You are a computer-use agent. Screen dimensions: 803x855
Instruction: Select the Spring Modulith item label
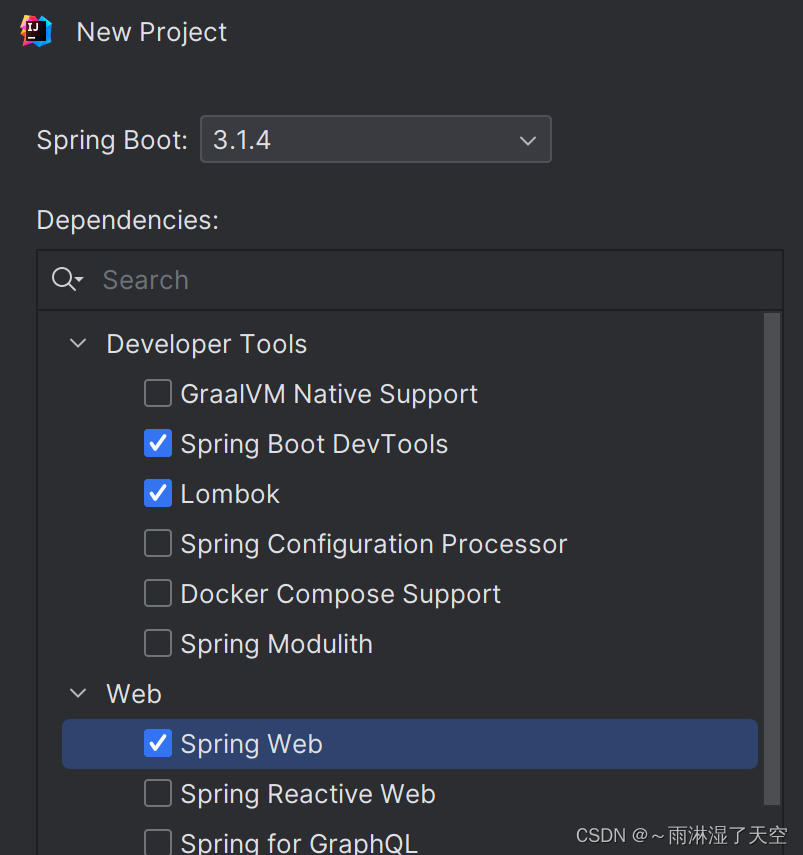pos(276,644)
